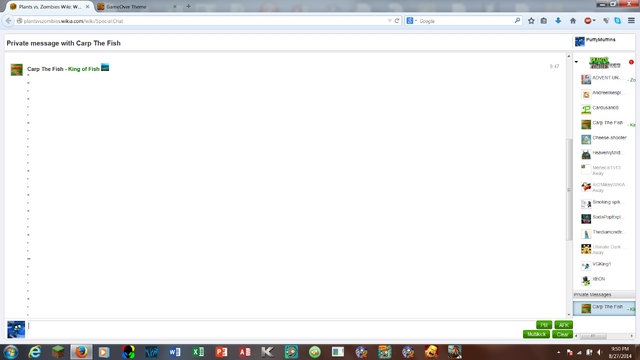Select the Plants vs. Zombies Wiki tab
Viewport: 640px width, 360px height.
pyautogui.click(x=50, y=7)
